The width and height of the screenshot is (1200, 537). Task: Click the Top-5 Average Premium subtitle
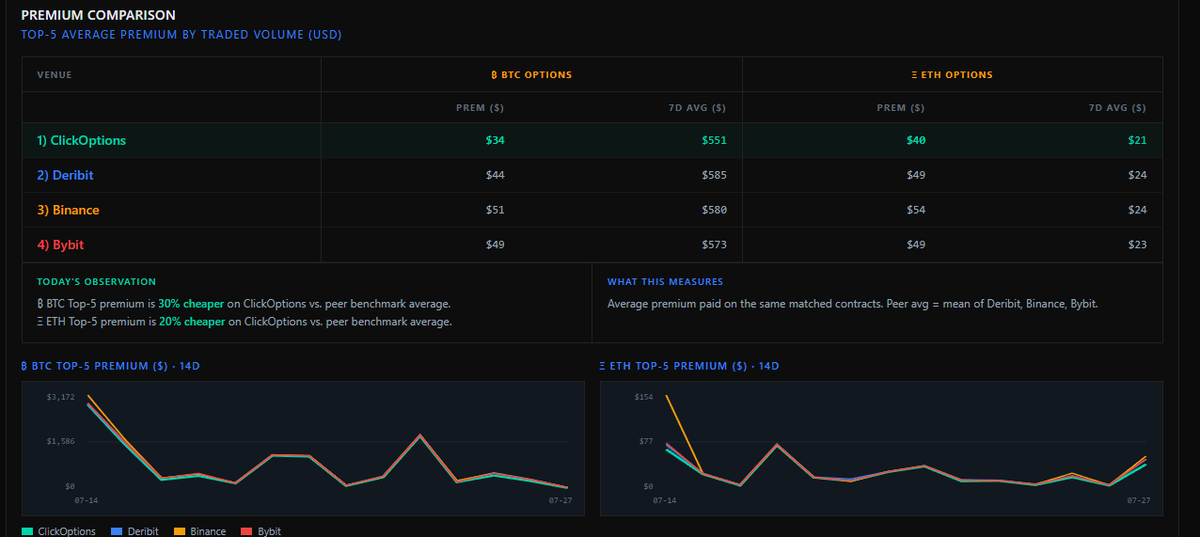click(181, 35)
